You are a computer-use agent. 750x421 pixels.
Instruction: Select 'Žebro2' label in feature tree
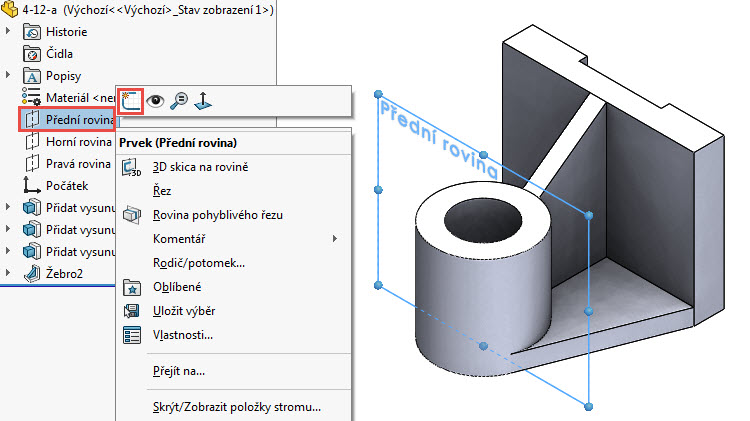coord(64,274)
